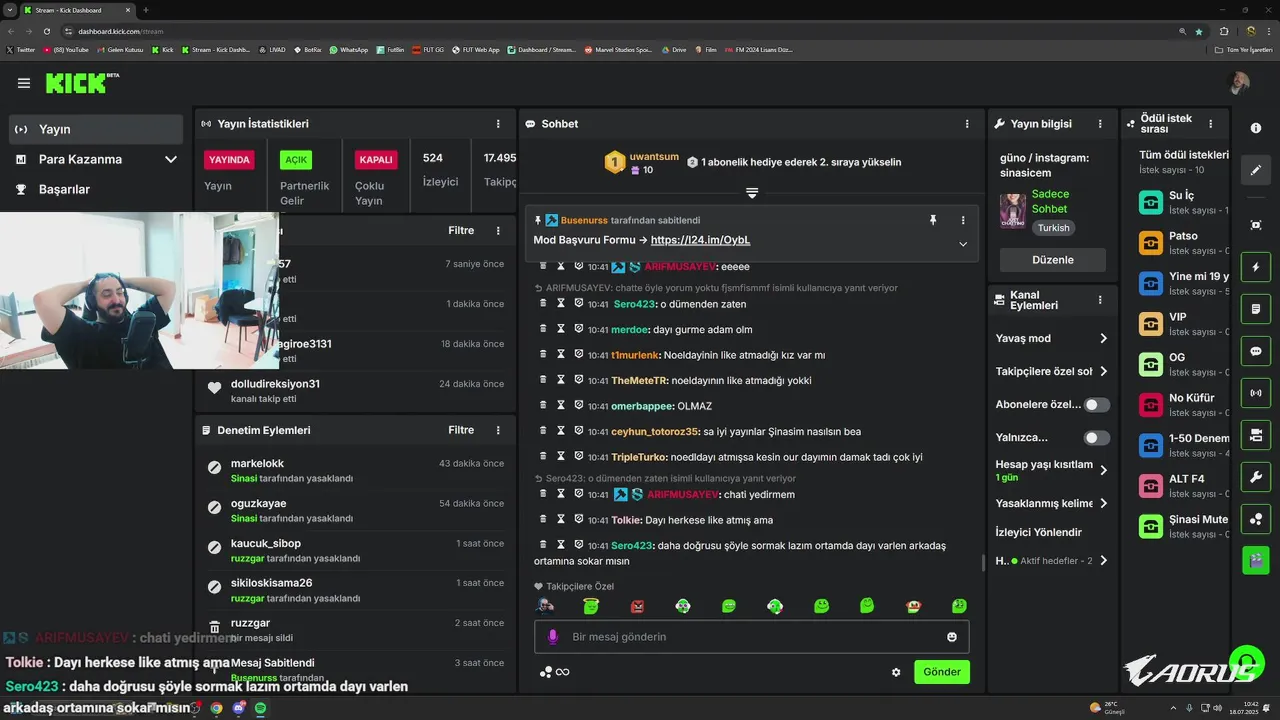Open Yayın bilgisi three-dot menu

click(x=1100, y=124)
